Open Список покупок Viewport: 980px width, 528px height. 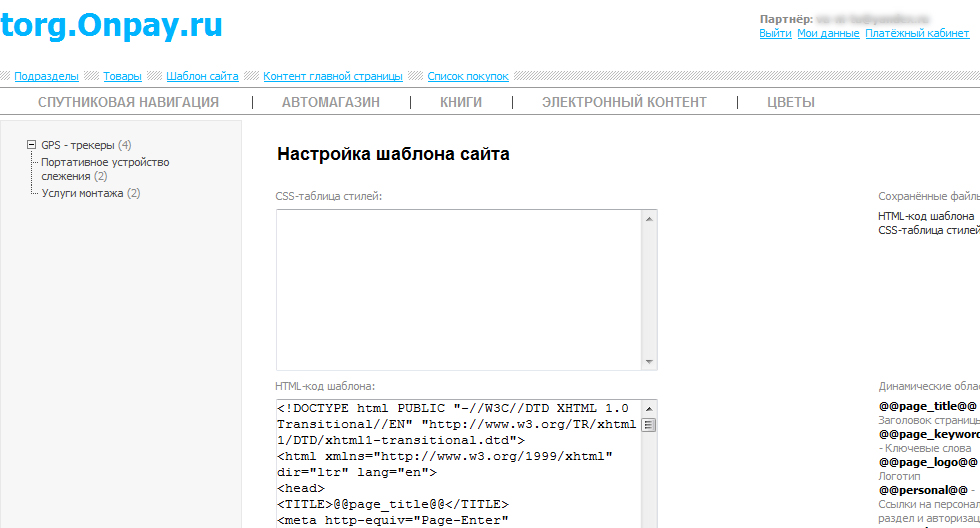(x=468, y=76)
